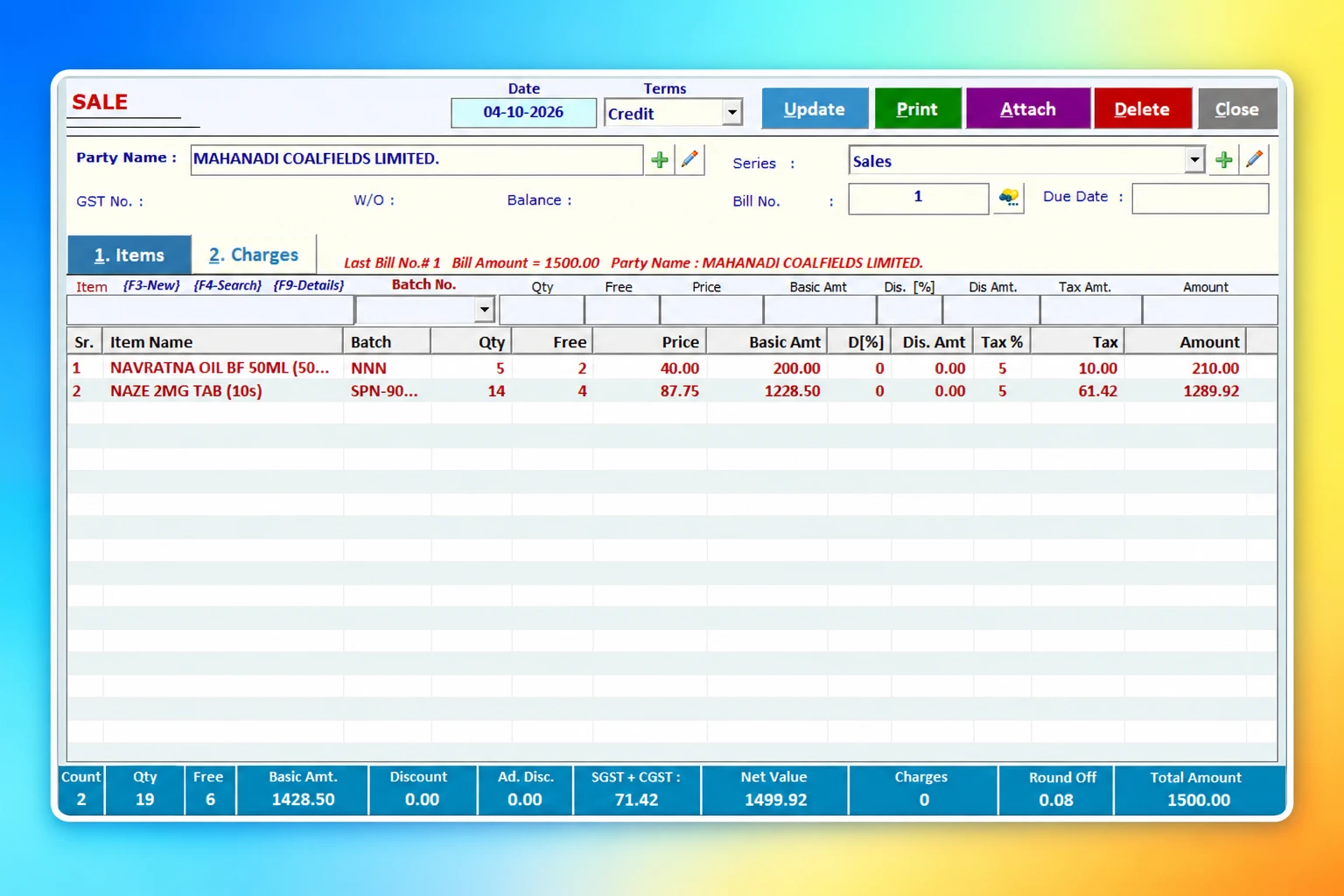Viewport: 1344px width, 896px height.
Task: Click the Net Value 1499.92
Action: point(775,799)
